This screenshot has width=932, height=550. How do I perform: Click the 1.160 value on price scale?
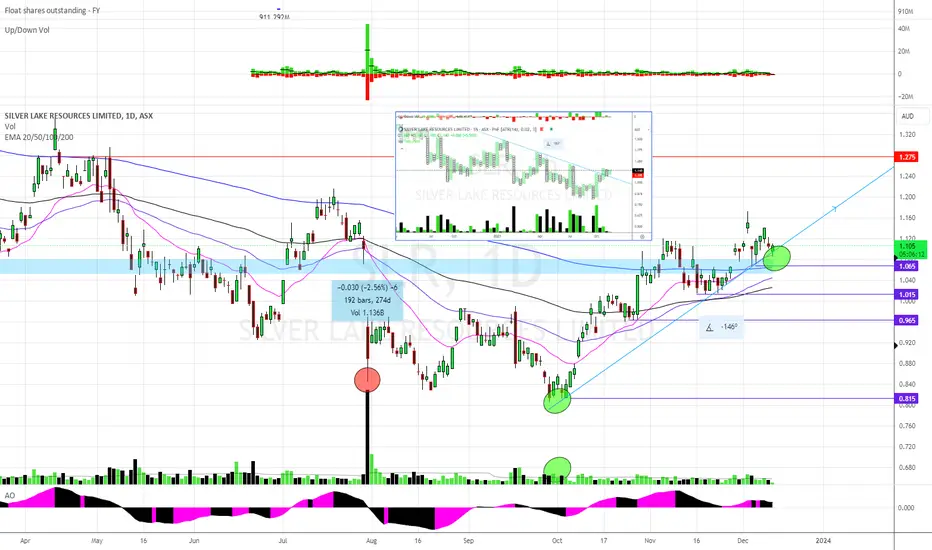pos(907,218)
